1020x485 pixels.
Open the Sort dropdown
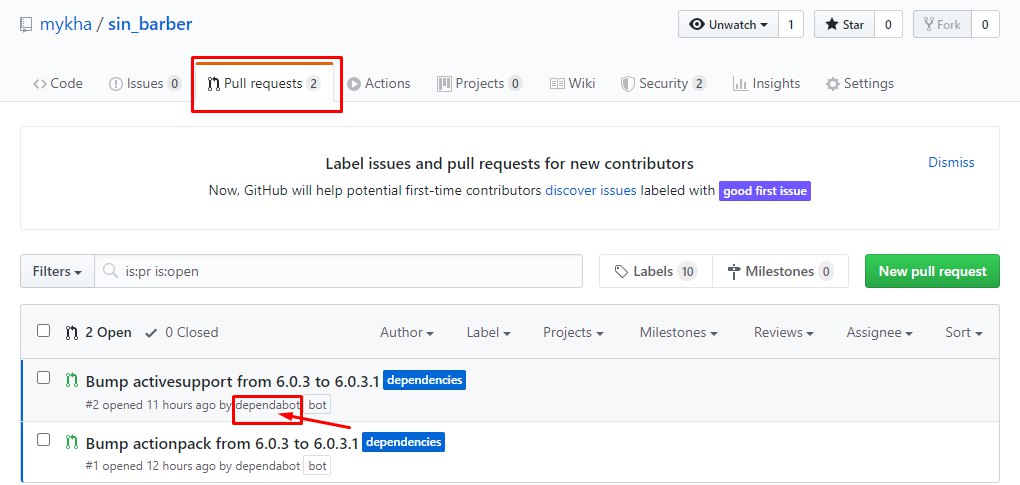[963, 332]
